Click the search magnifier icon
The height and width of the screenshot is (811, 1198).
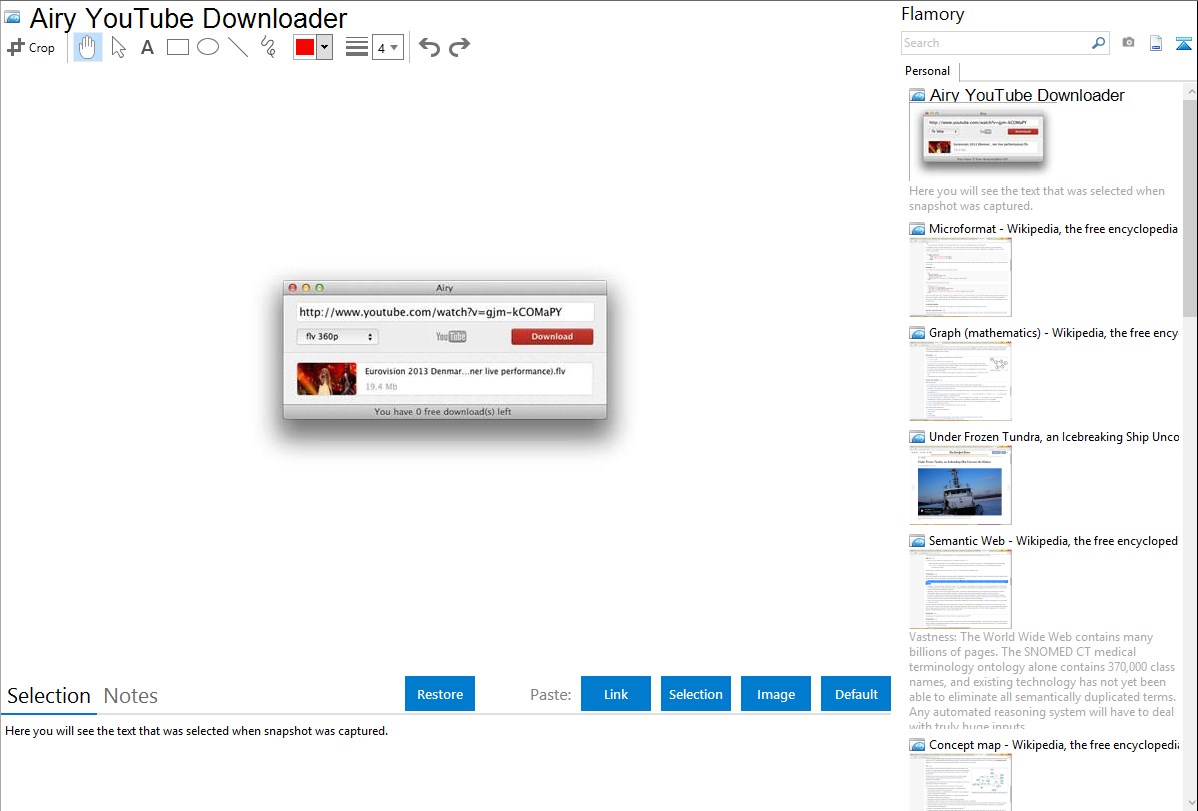(1099, 43)
